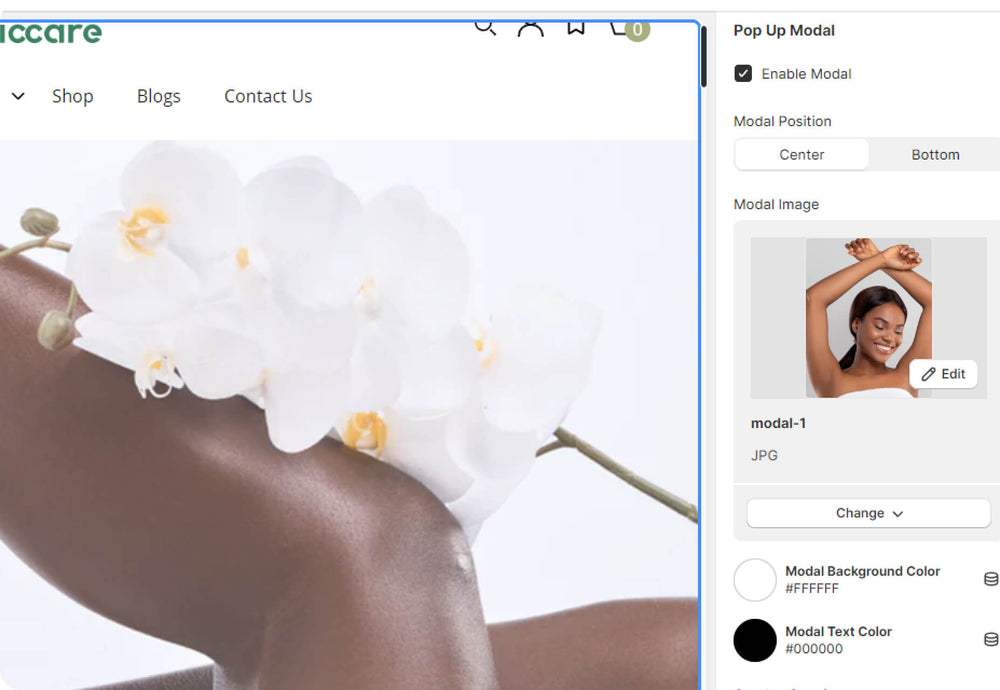Select the modal-1 image thumbnail
This screenshot has height=690, width=1000.
pyautogui.click(x=866, y=318)
